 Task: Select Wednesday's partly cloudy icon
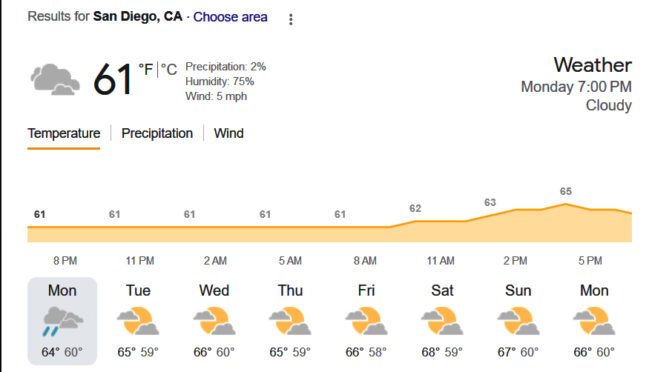click(214, 321)
